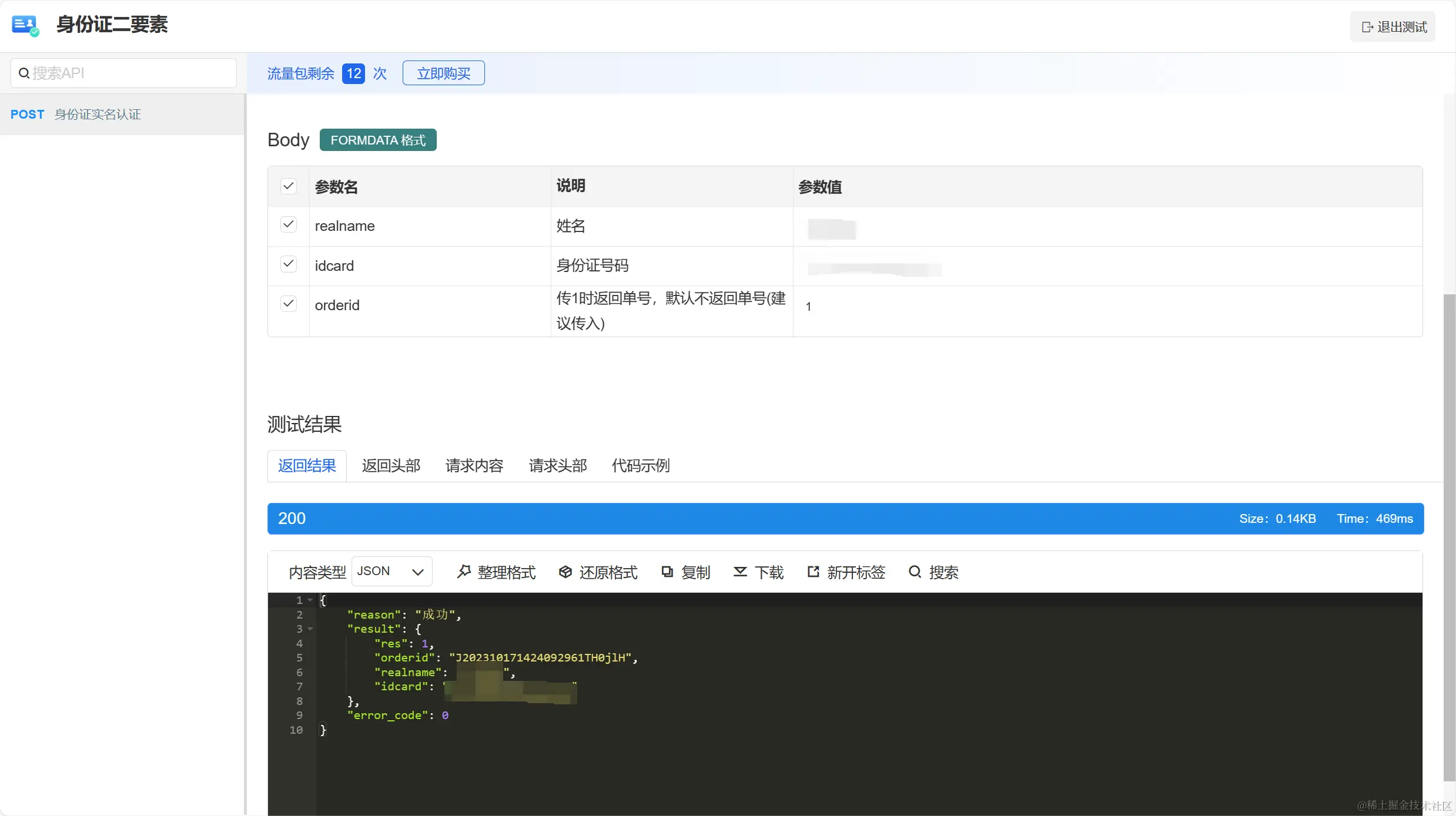Click the 退出测试 button
This screenshot has width=1456, height=816.
point(1393,27)
